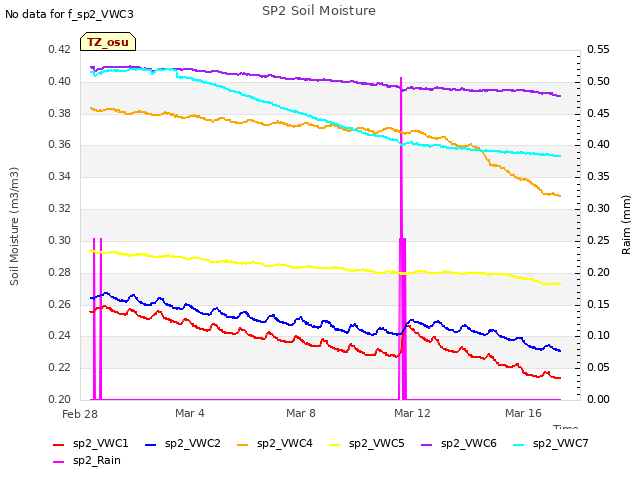Click the 0.30 left axis tick label
The image size is (640, 480).
(x=60, y=240)
